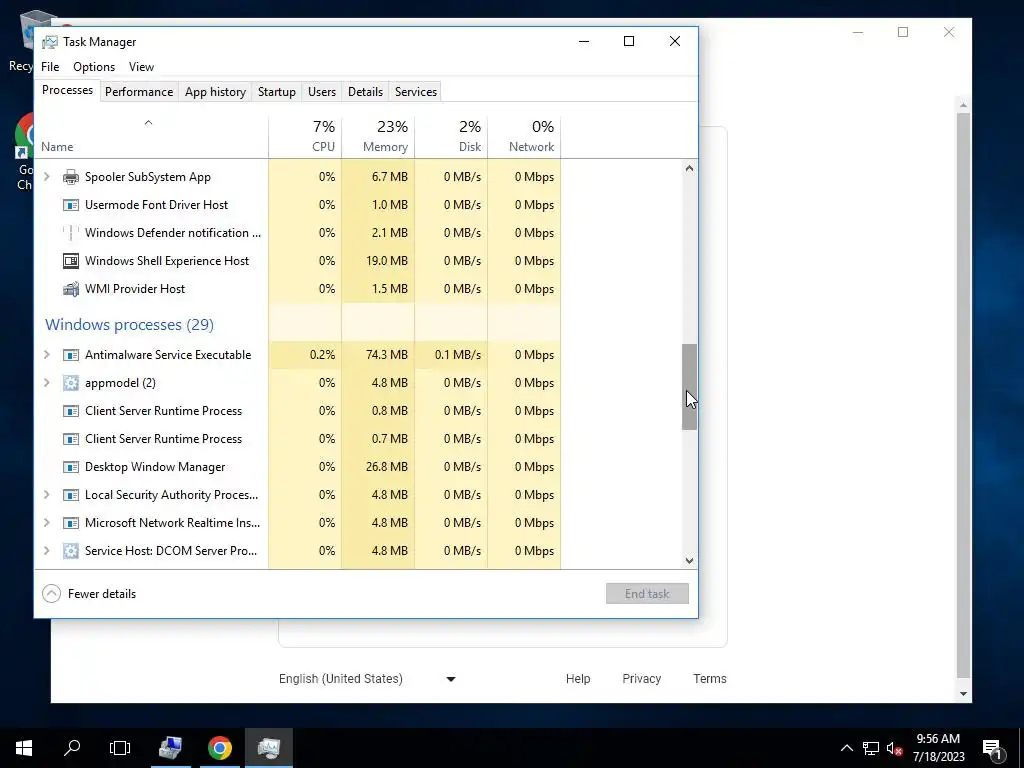The height and width of the screenshot is (768, 1024).
Task: Click the Usermode Font Driver Host icon
Action: click(x=71, y=205)
